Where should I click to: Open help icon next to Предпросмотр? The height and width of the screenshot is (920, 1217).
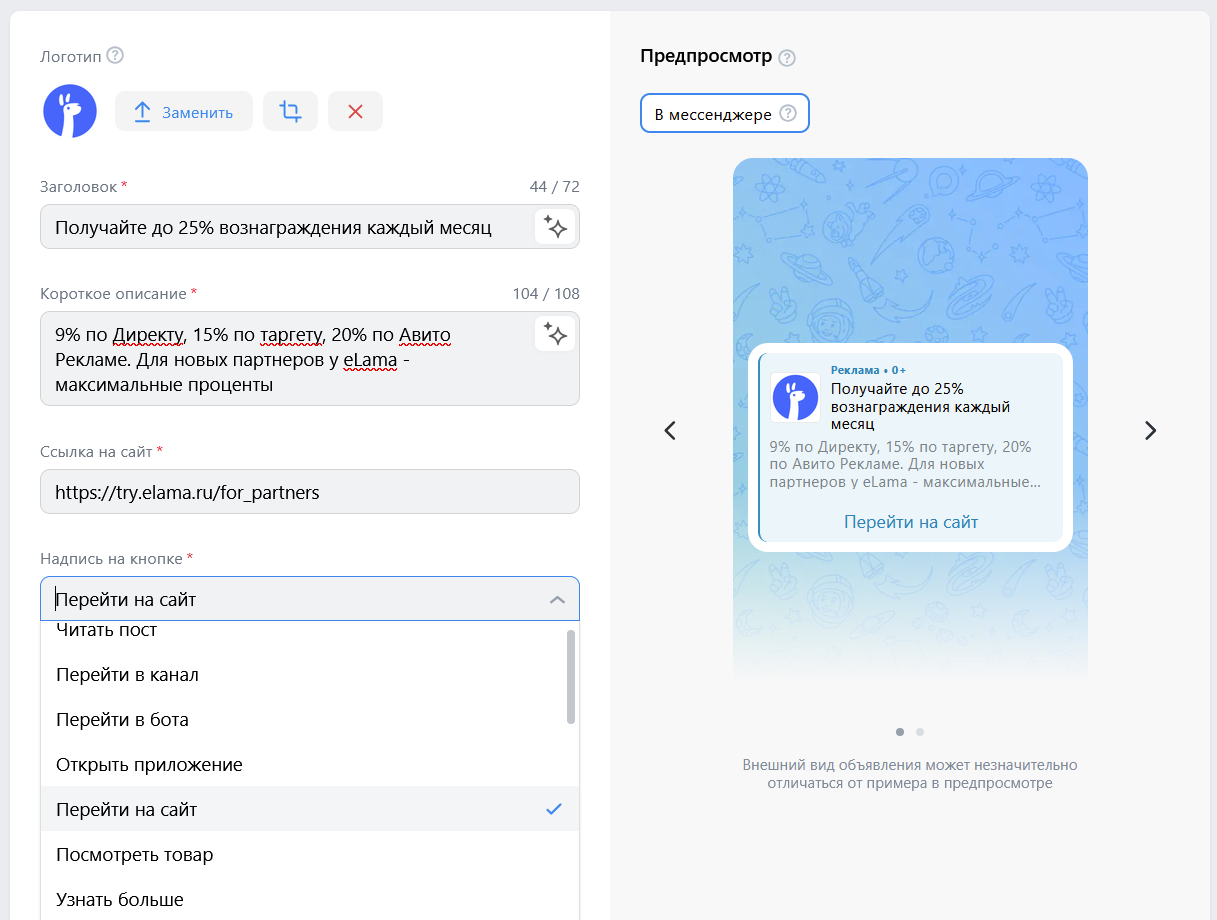coord(787,57)
